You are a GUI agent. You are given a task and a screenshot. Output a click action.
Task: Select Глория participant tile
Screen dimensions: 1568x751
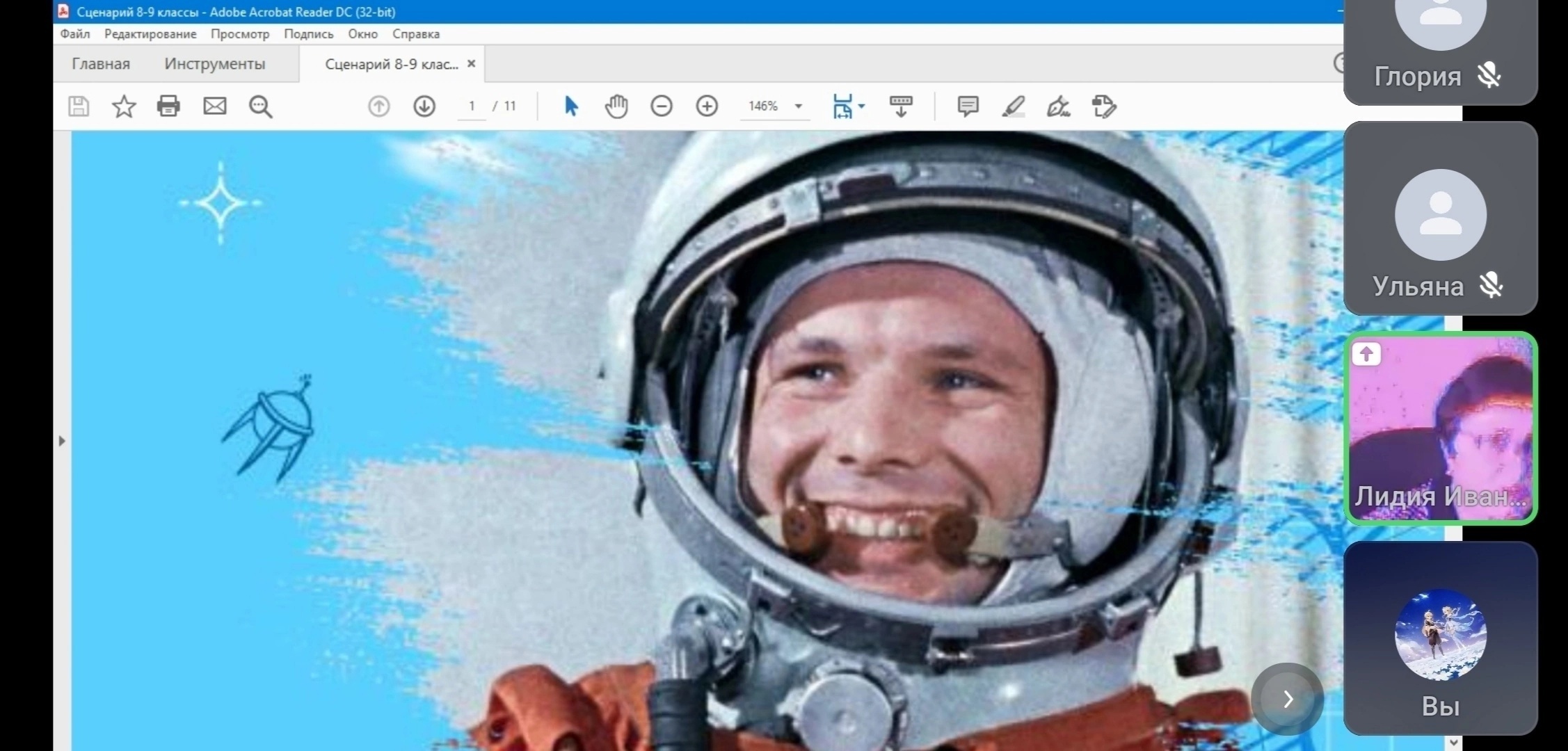(1441, 52)
